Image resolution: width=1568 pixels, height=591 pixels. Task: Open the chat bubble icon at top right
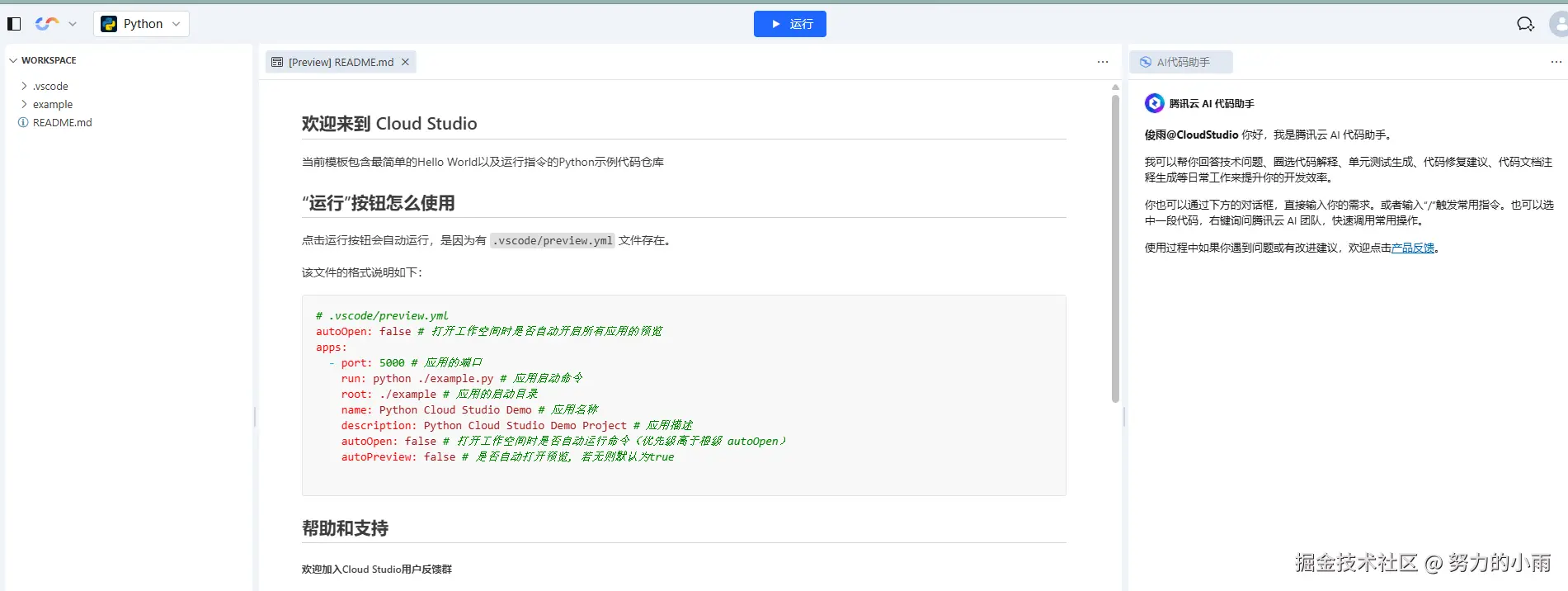pos(1525,24)
